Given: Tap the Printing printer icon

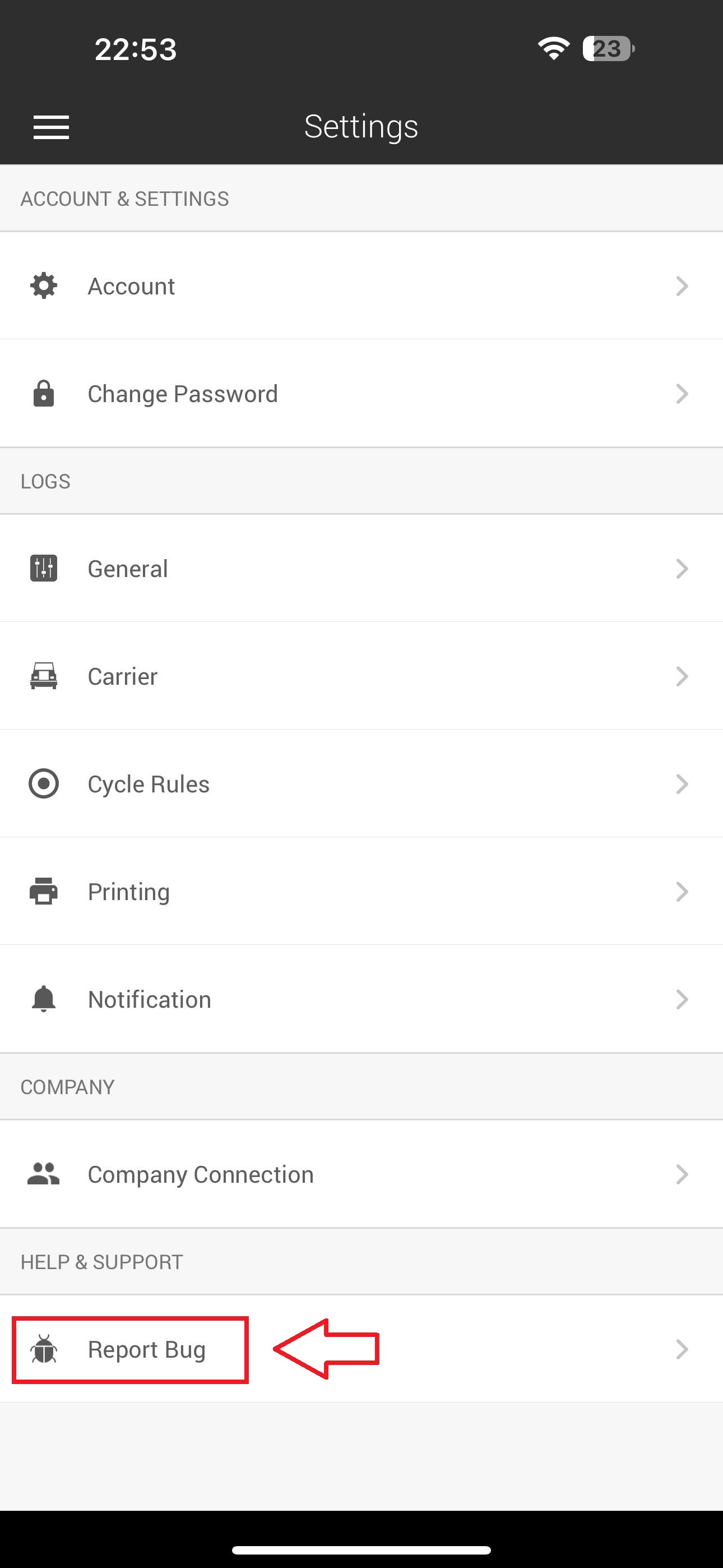Looking at the screenshot, I should point(44,892).
